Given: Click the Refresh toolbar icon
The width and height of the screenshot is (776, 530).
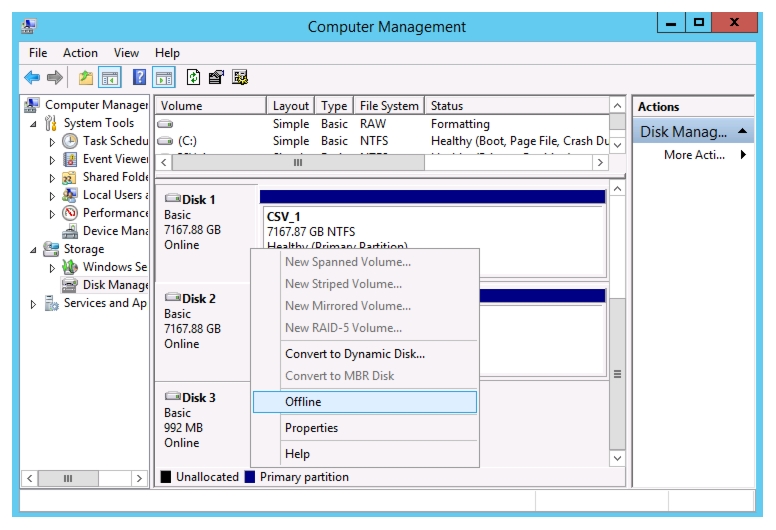Looking at the screenshot, I should pos(193,77).
